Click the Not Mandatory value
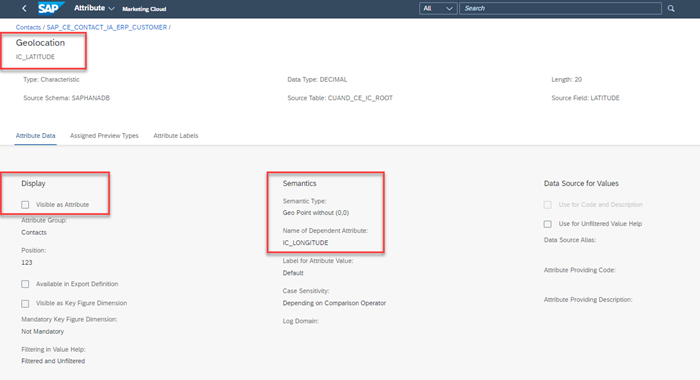The image size is (700, 380). click(x=42, y=331)
